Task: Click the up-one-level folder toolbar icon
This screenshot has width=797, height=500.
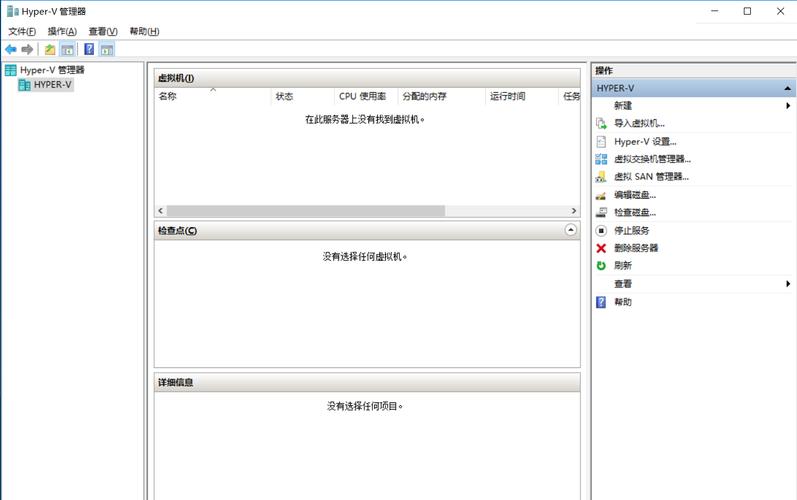Action: click(x=50, y=49)
